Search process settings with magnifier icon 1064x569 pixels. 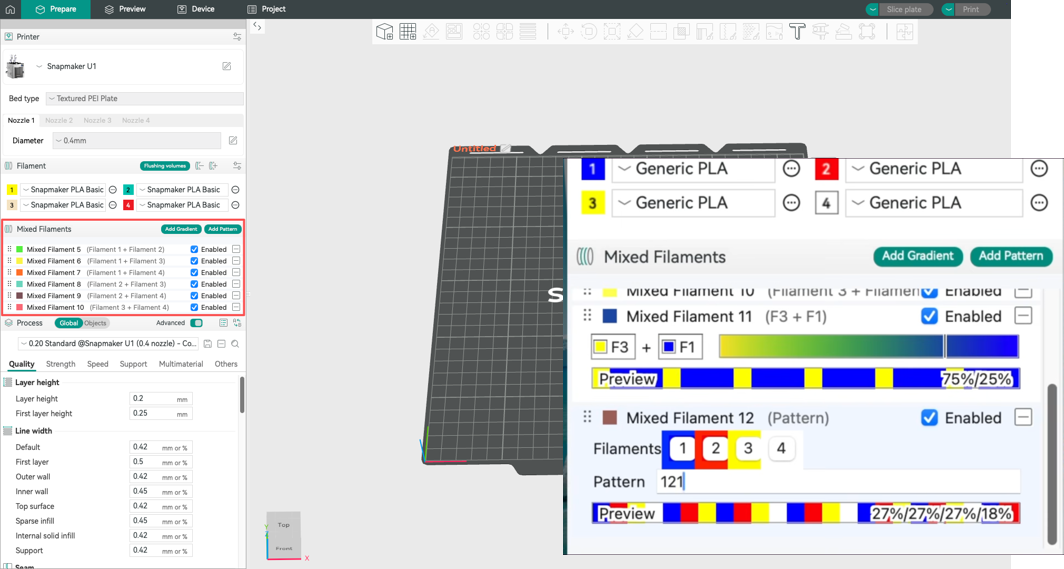point(235,344)
